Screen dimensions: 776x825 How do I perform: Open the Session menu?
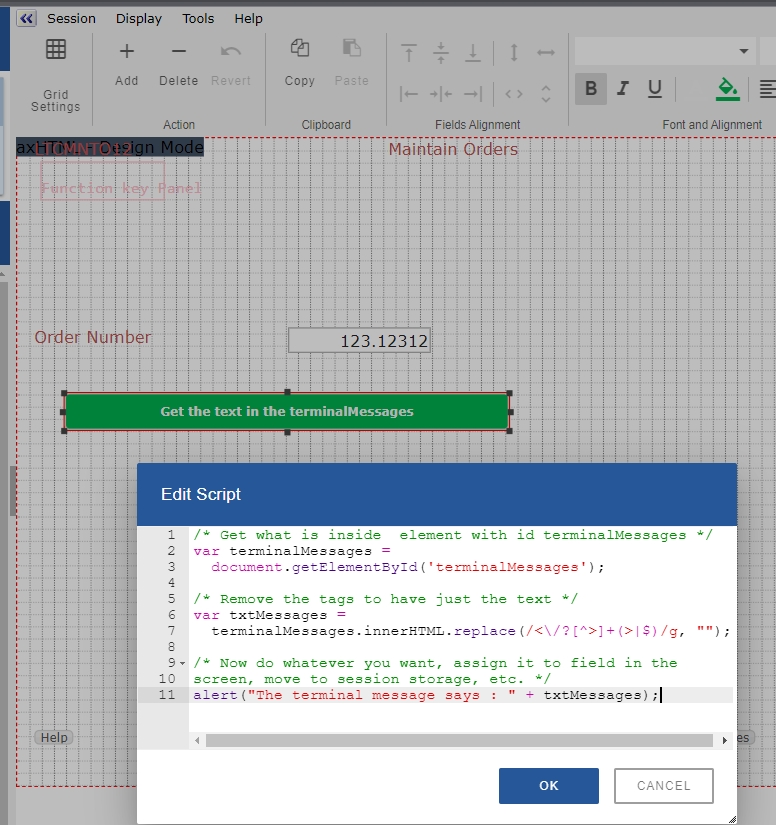pos(71,18)
